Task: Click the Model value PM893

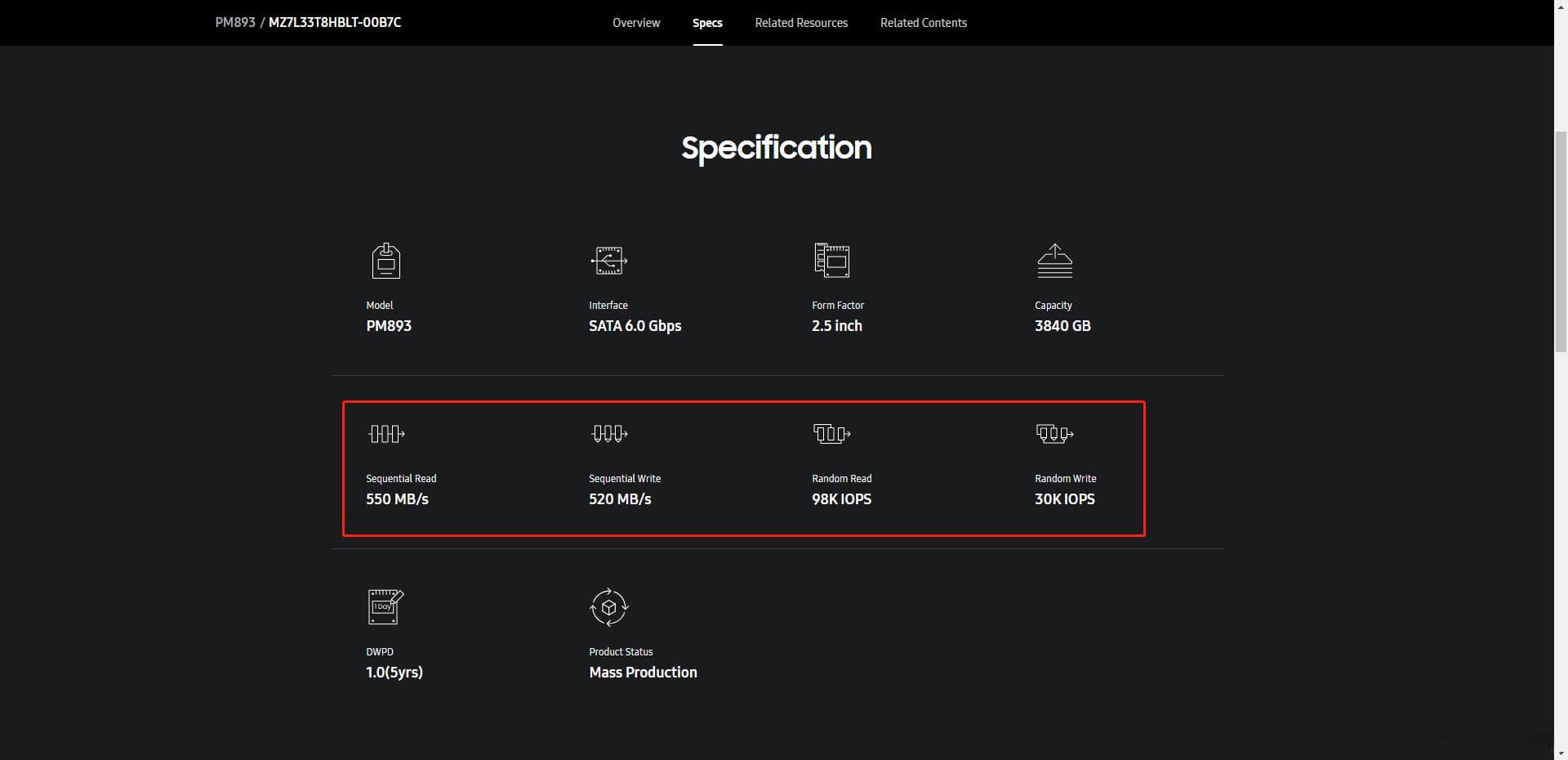Action: [389, 326]
